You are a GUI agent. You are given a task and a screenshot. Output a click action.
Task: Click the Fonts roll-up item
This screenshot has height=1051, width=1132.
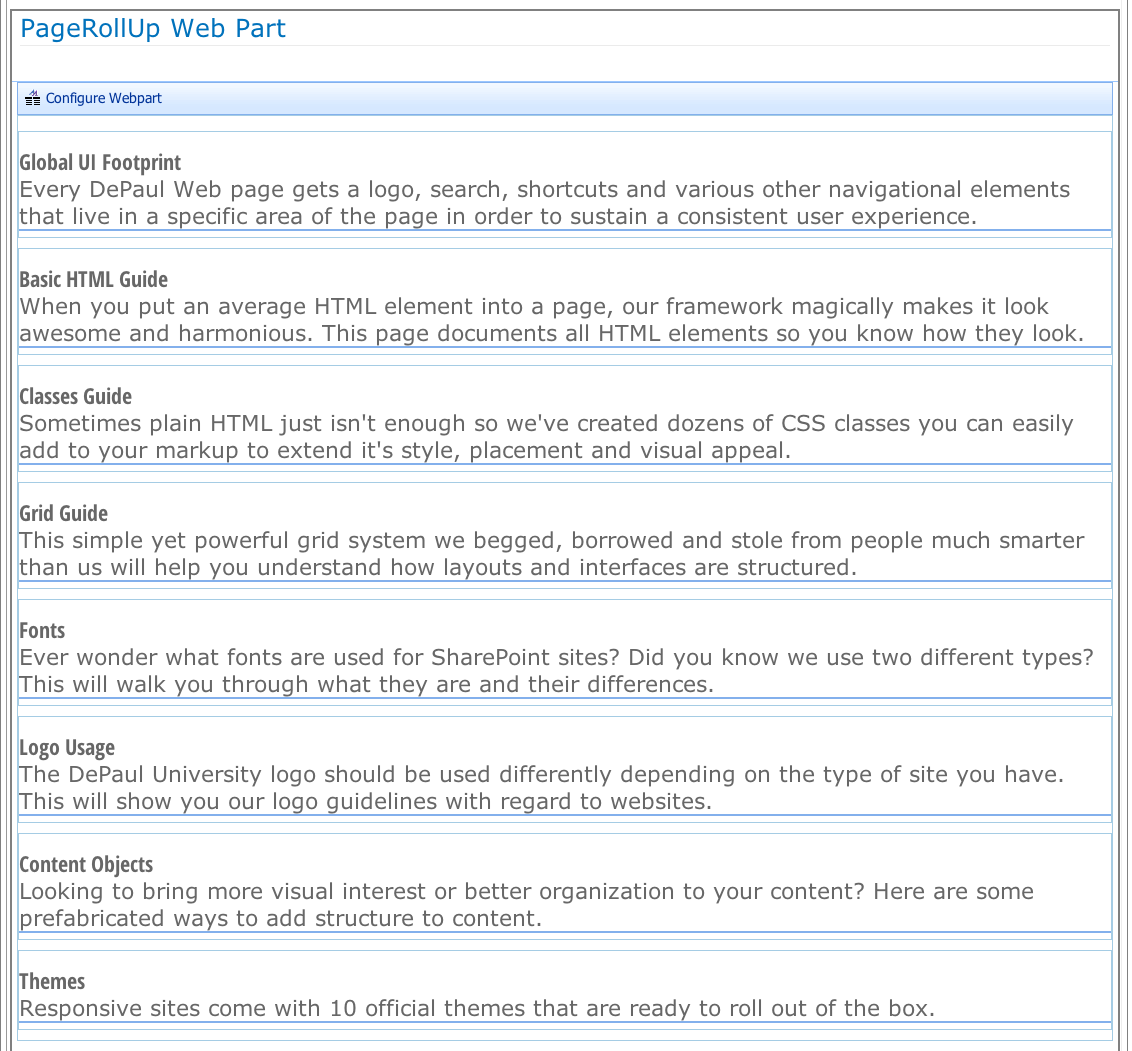click(x=41, y=630)
